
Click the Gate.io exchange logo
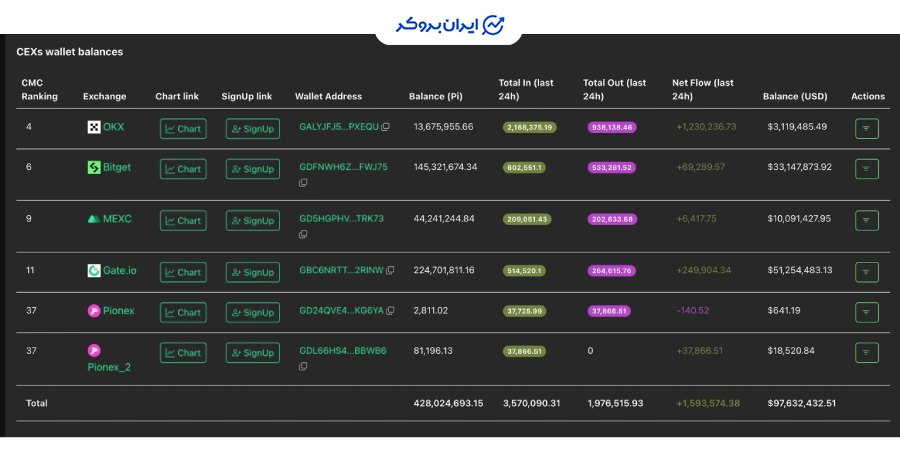click(x=94, y=270)
